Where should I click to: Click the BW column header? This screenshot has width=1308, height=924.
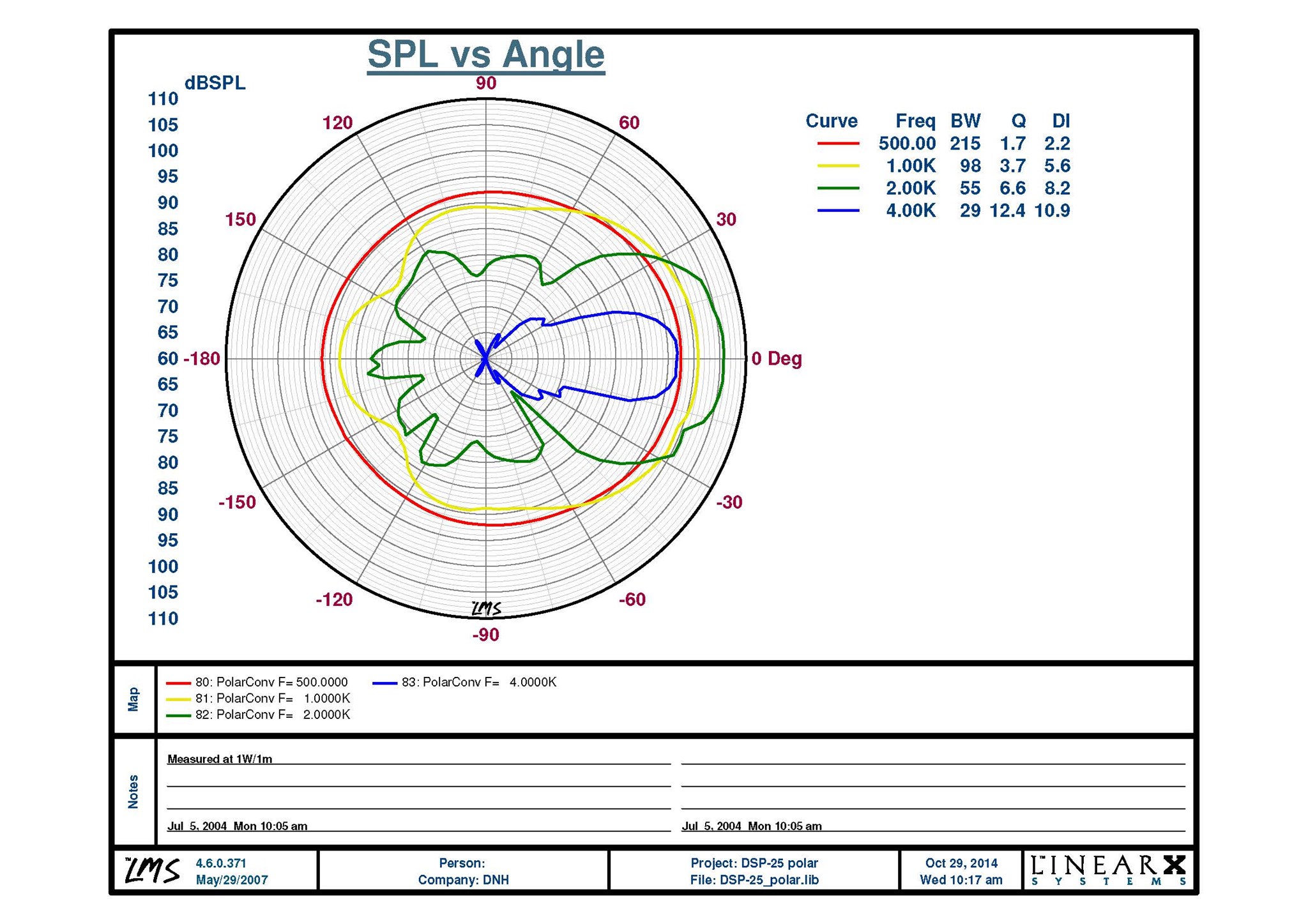point(966,121)
